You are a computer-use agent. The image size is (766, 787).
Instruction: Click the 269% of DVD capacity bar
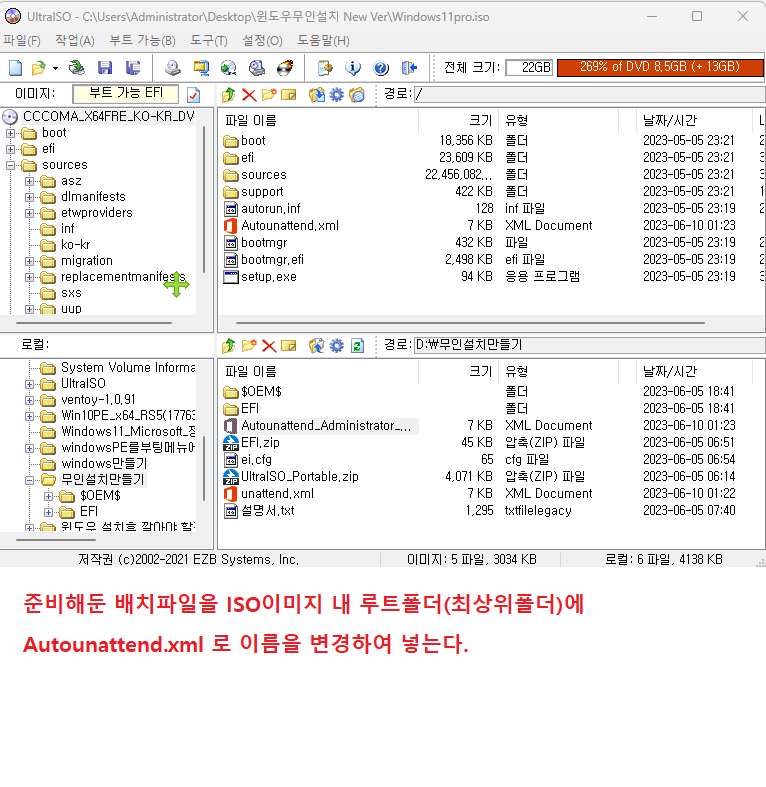(x=660, y=67)
